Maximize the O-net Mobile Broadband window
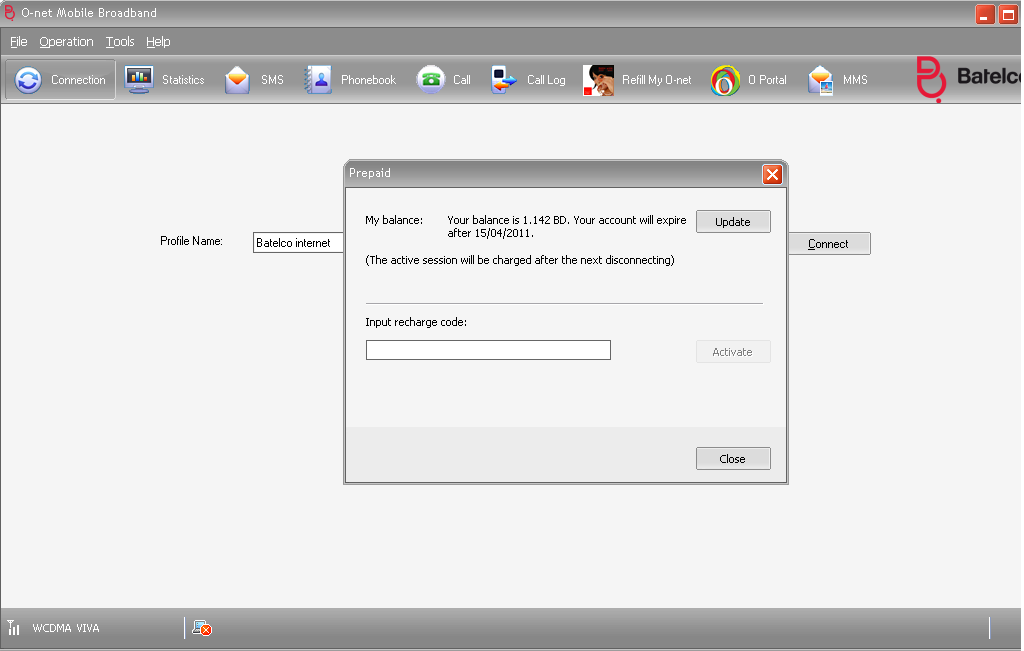 pos(1008,14)
